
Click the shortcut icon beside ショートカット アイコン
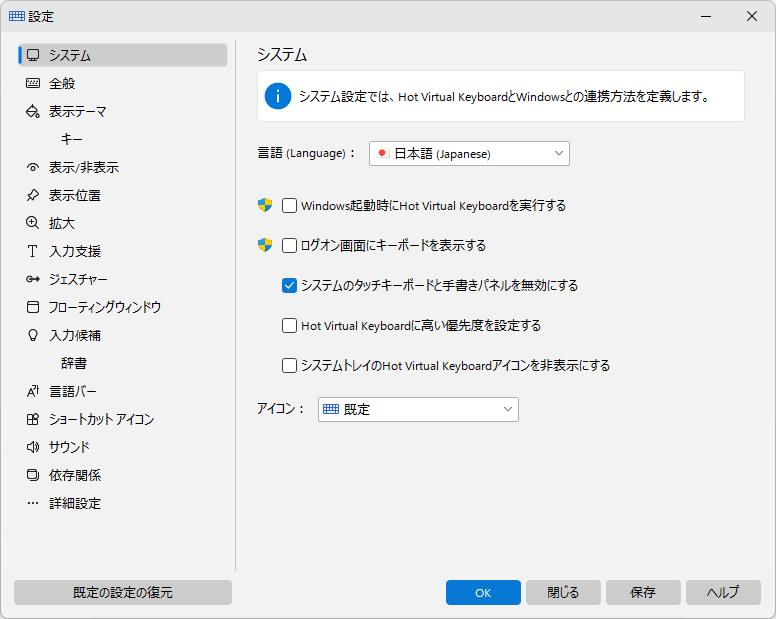(33, 419)
